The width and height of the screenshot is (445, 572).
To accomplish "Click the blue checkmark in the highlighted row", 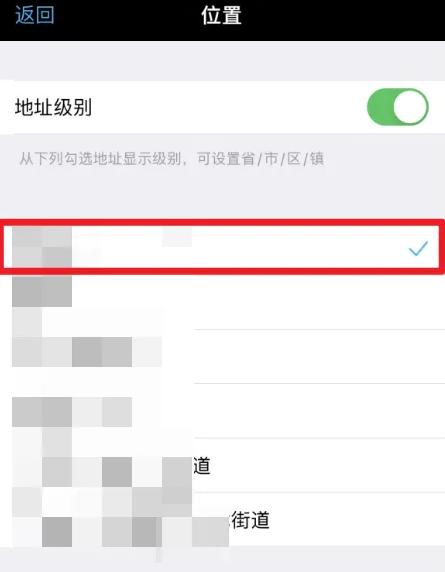I will pos(418,248).
